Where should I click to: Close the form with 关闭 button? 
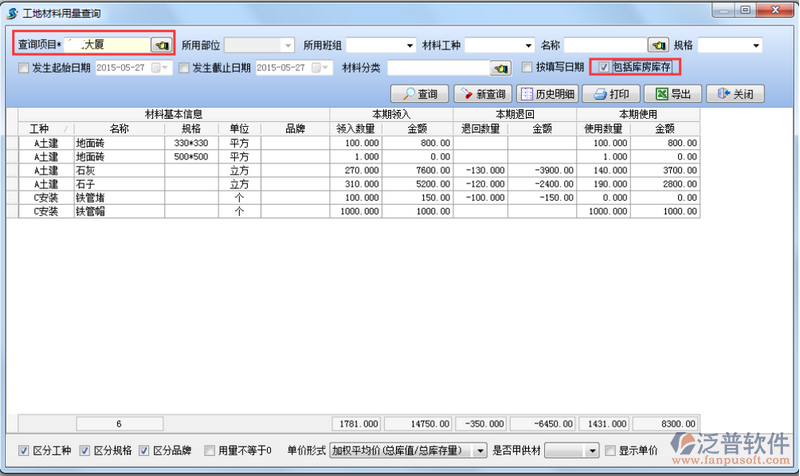736,94
